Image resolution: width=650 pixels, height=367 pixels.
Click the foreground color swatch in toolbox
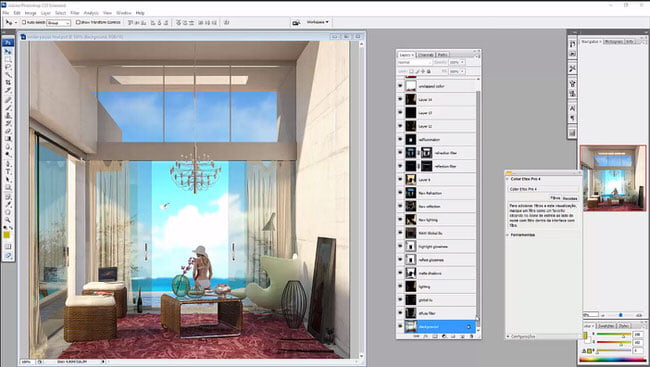click(x=7, y=235)
